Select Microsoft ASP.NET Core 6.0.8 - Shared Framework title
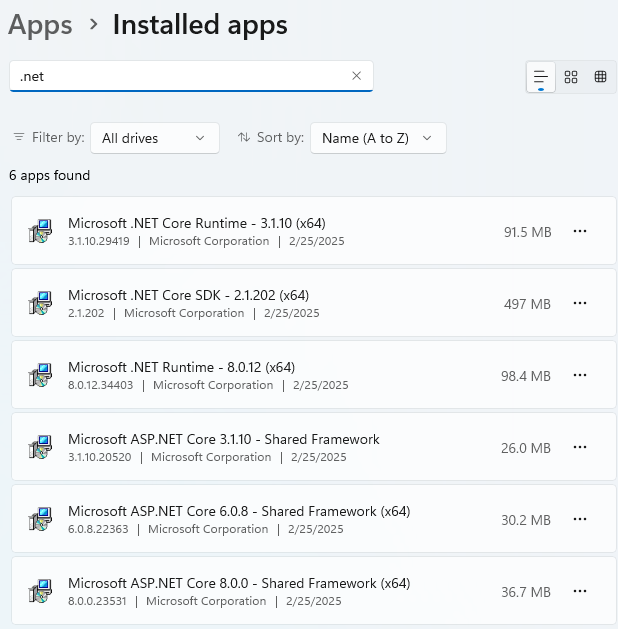This screenshot has width=618, height=629. click(x=239, y=511)
